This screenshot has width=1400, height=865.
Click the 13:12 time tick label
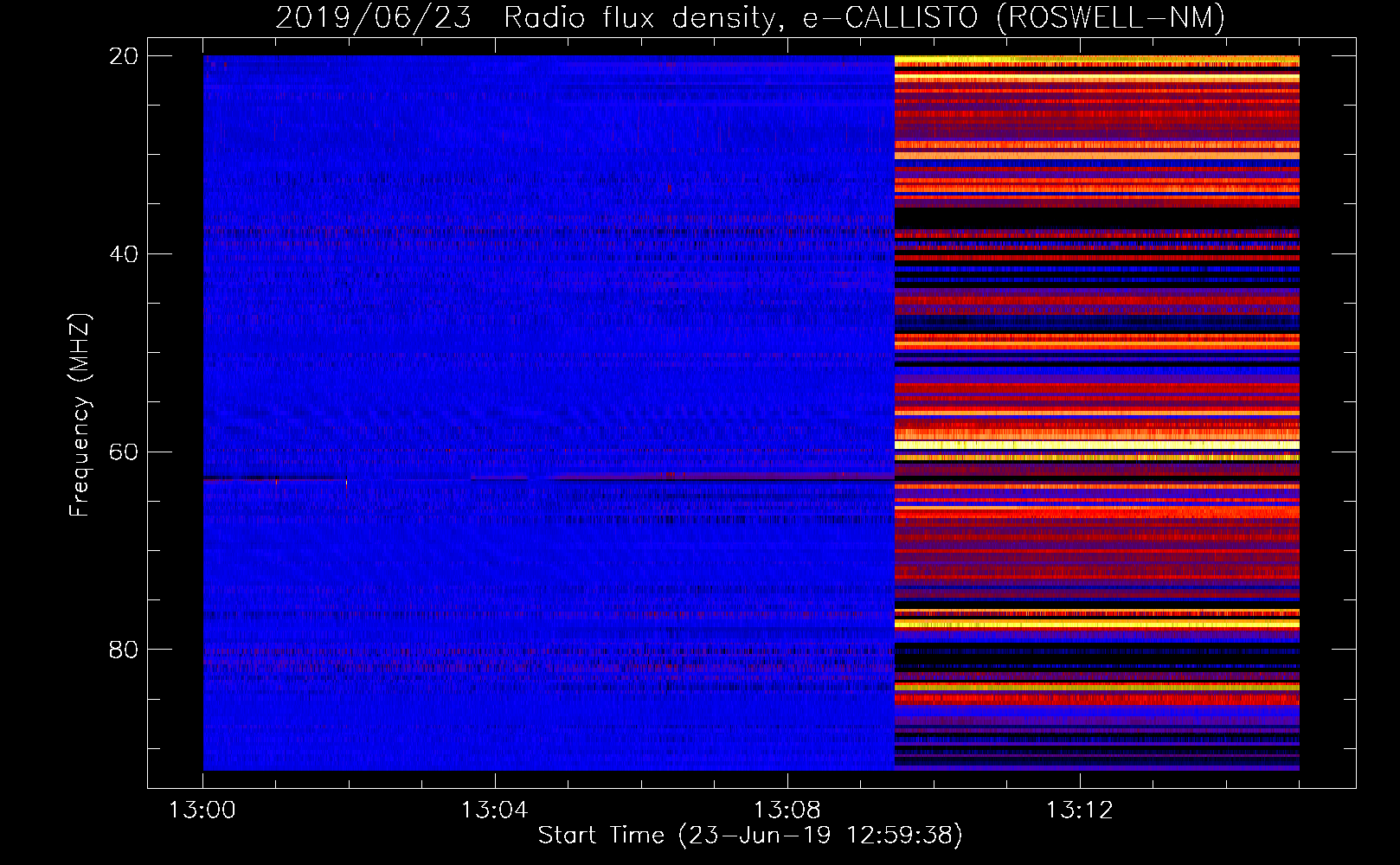[x=1080, y=811]
